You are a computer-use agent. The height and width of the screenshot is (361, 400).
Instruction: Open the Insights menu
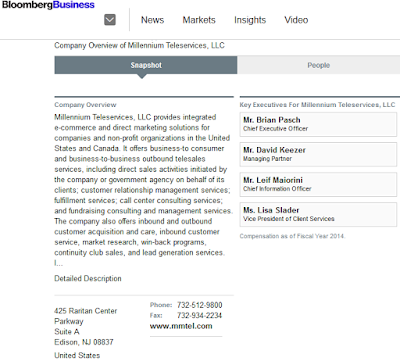250,20
